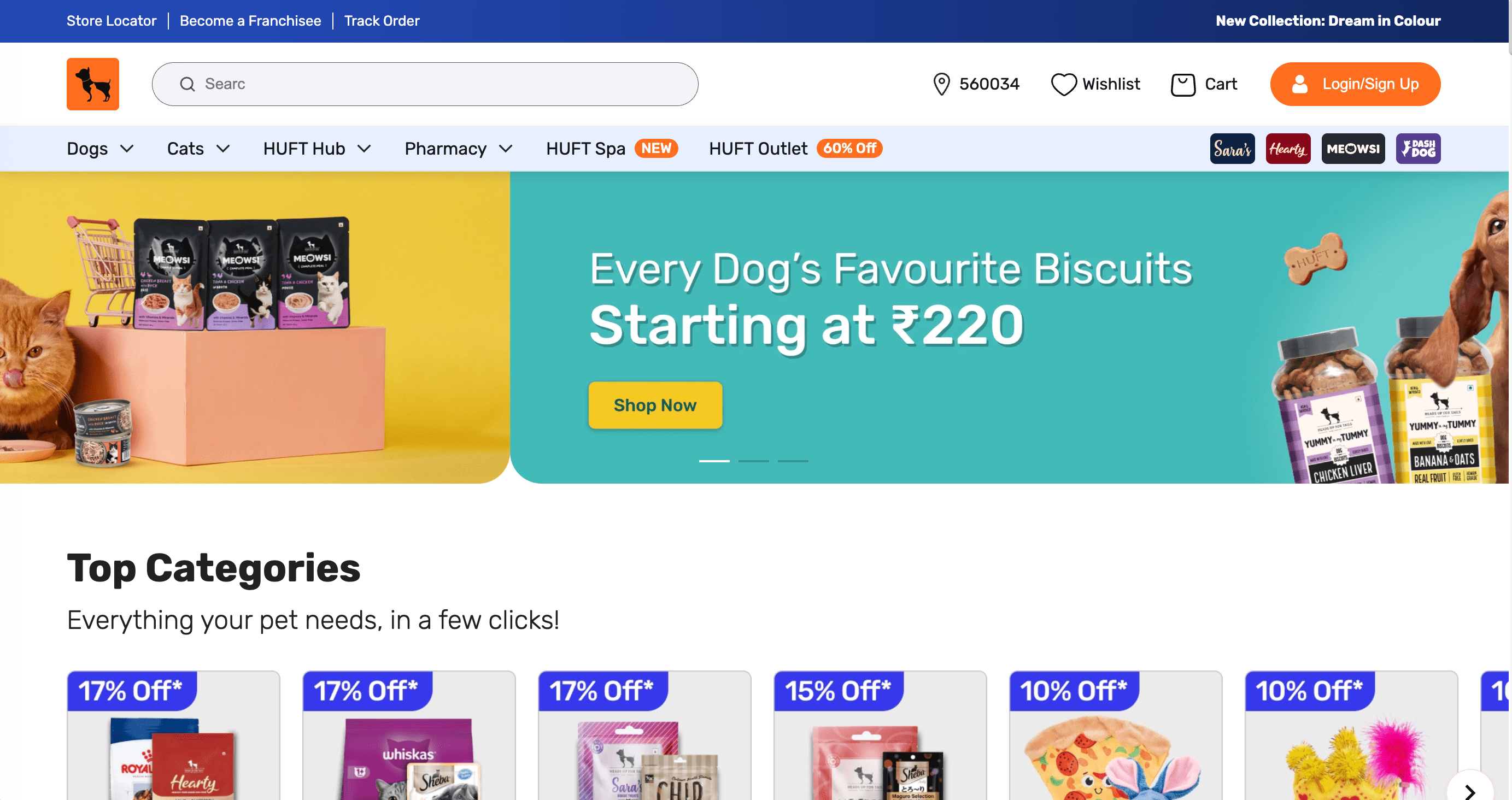
Task: Click the Shop Now banner button
Action: click(x=655, y=405)
